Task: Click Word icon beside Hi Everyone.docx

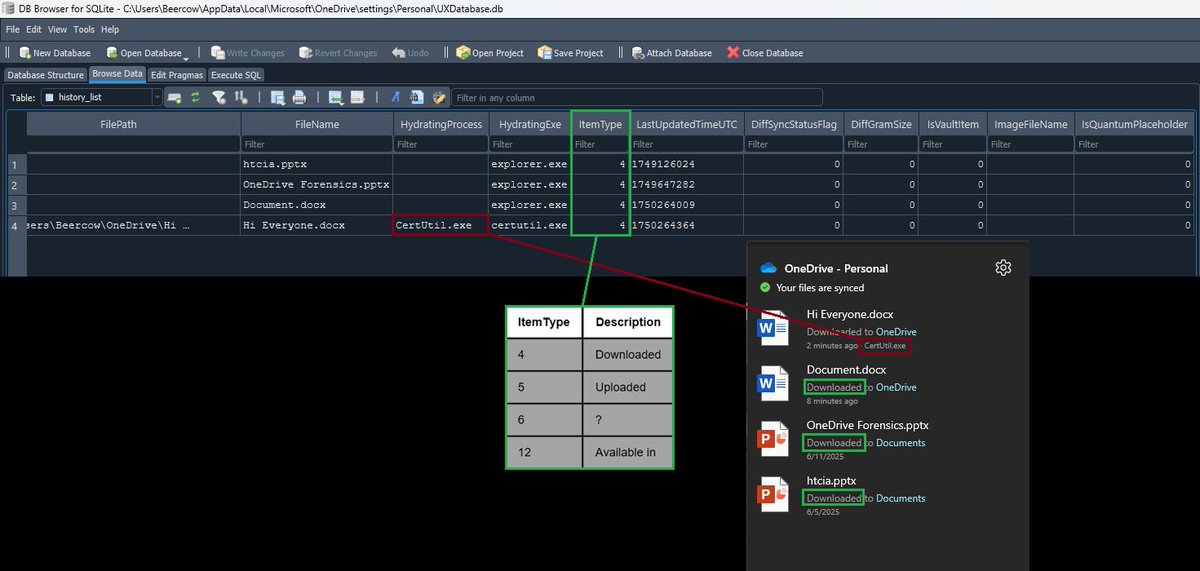Action: point(774,329)
